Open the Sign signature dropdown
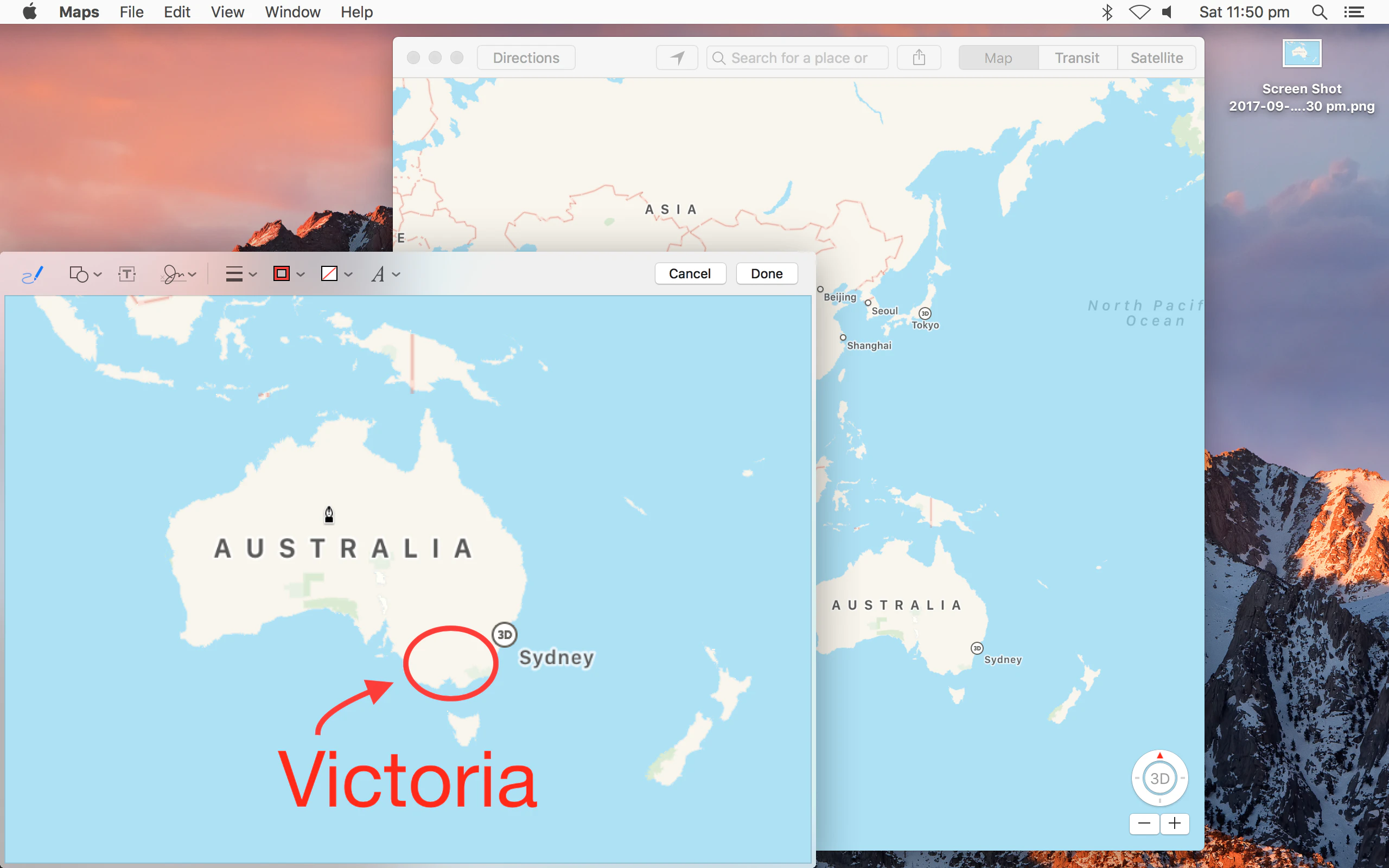The image size is (1389, 868). click(x=179, y=275)
